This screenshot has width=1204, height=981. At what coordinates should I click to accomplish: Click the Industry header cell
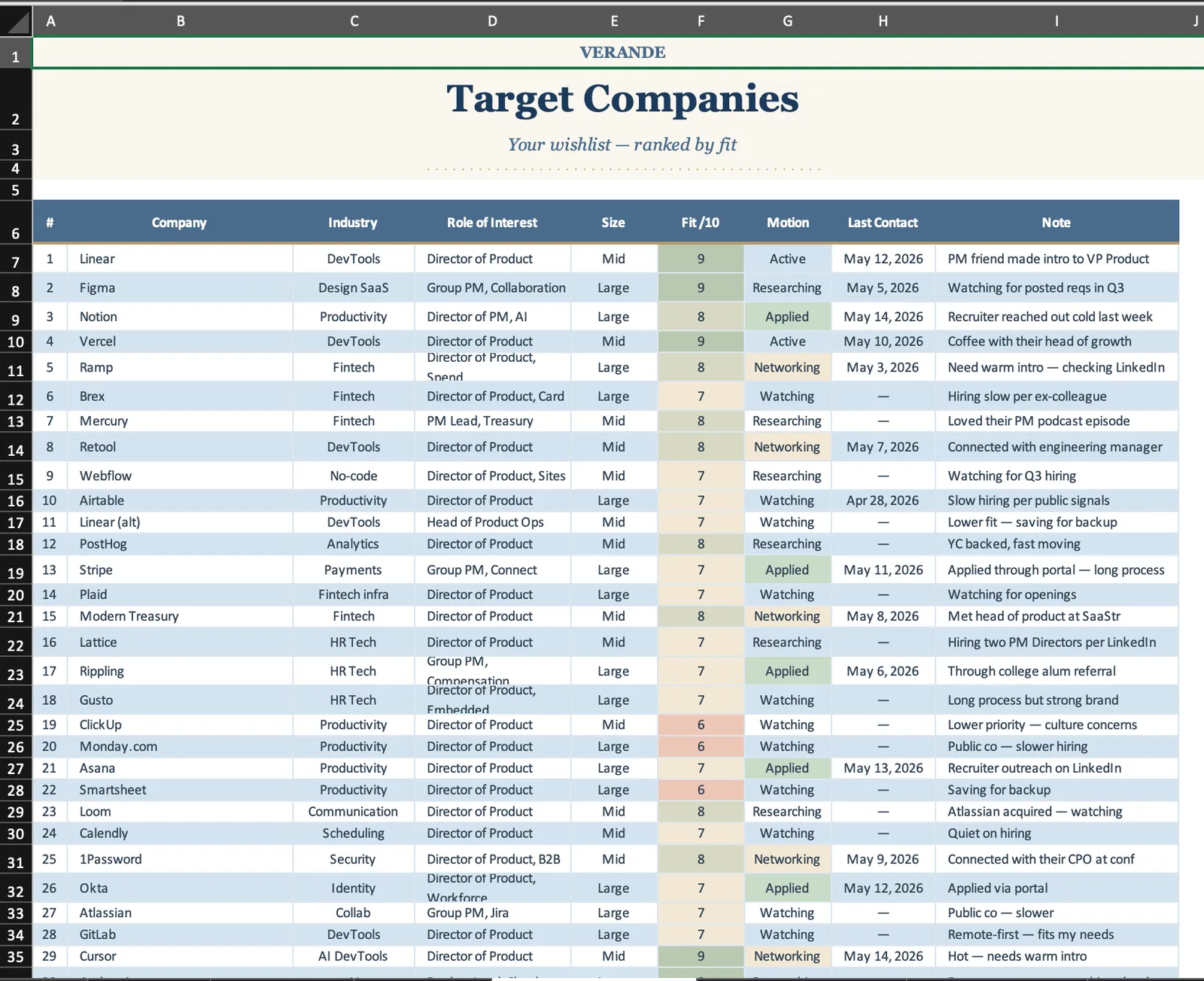(x=353, y=223)
